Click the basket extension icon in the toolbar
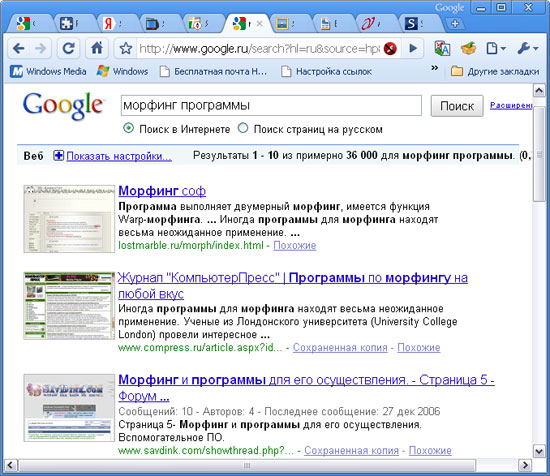The width and height of the screenshot is (550, 476). pos(469,48)
